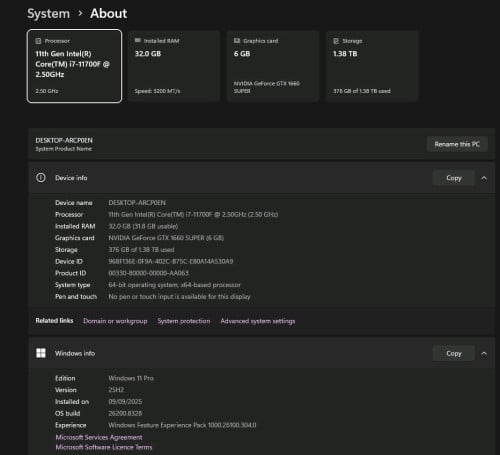
Task: Click the 32.0 GB (31.8 GB usable) value
Action: point(143,226)
